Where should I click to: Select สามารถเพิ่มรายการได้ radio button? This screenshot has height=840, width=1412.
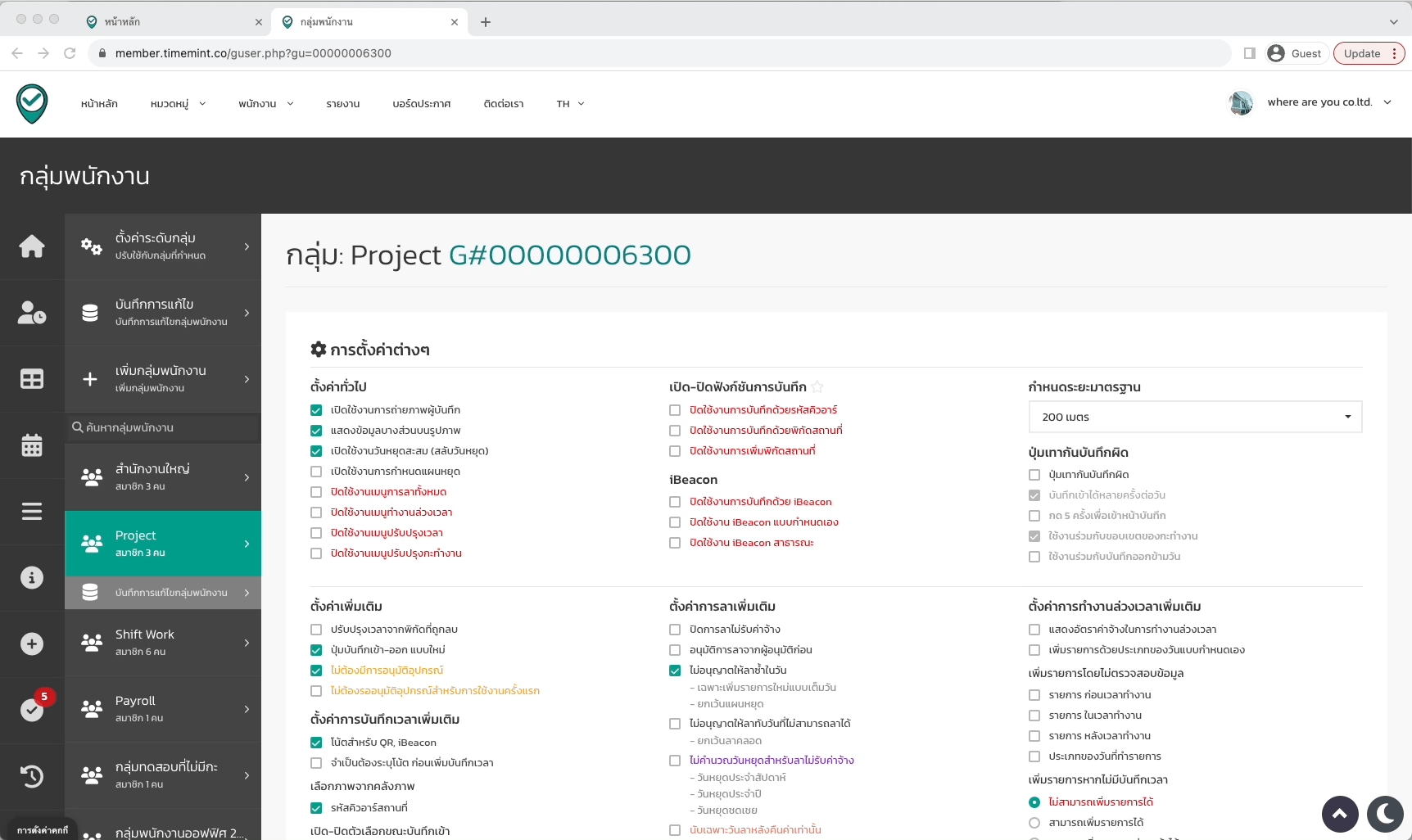pos(1034,823)
